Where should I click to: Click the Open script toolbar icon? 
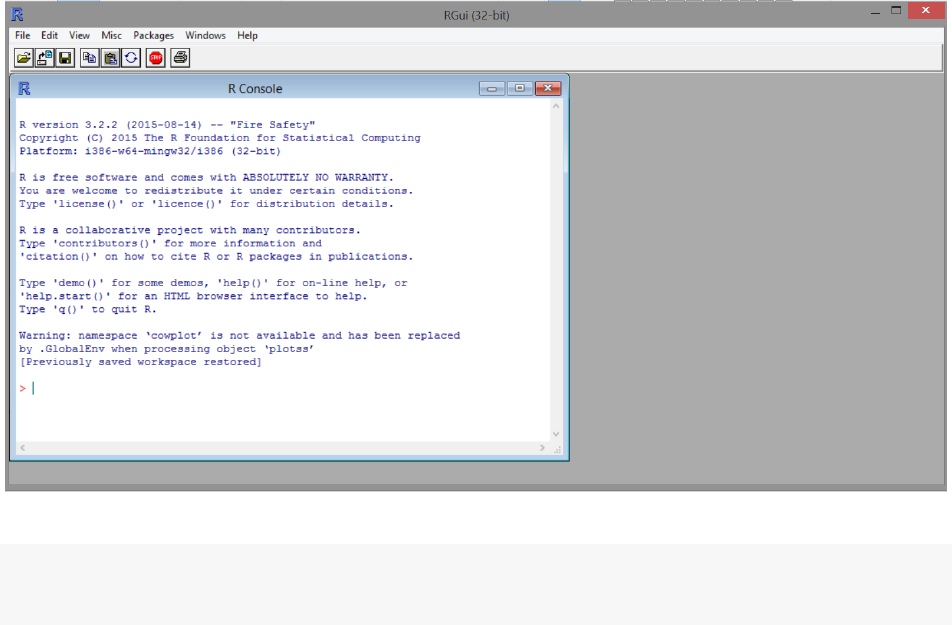coord(24,58)
